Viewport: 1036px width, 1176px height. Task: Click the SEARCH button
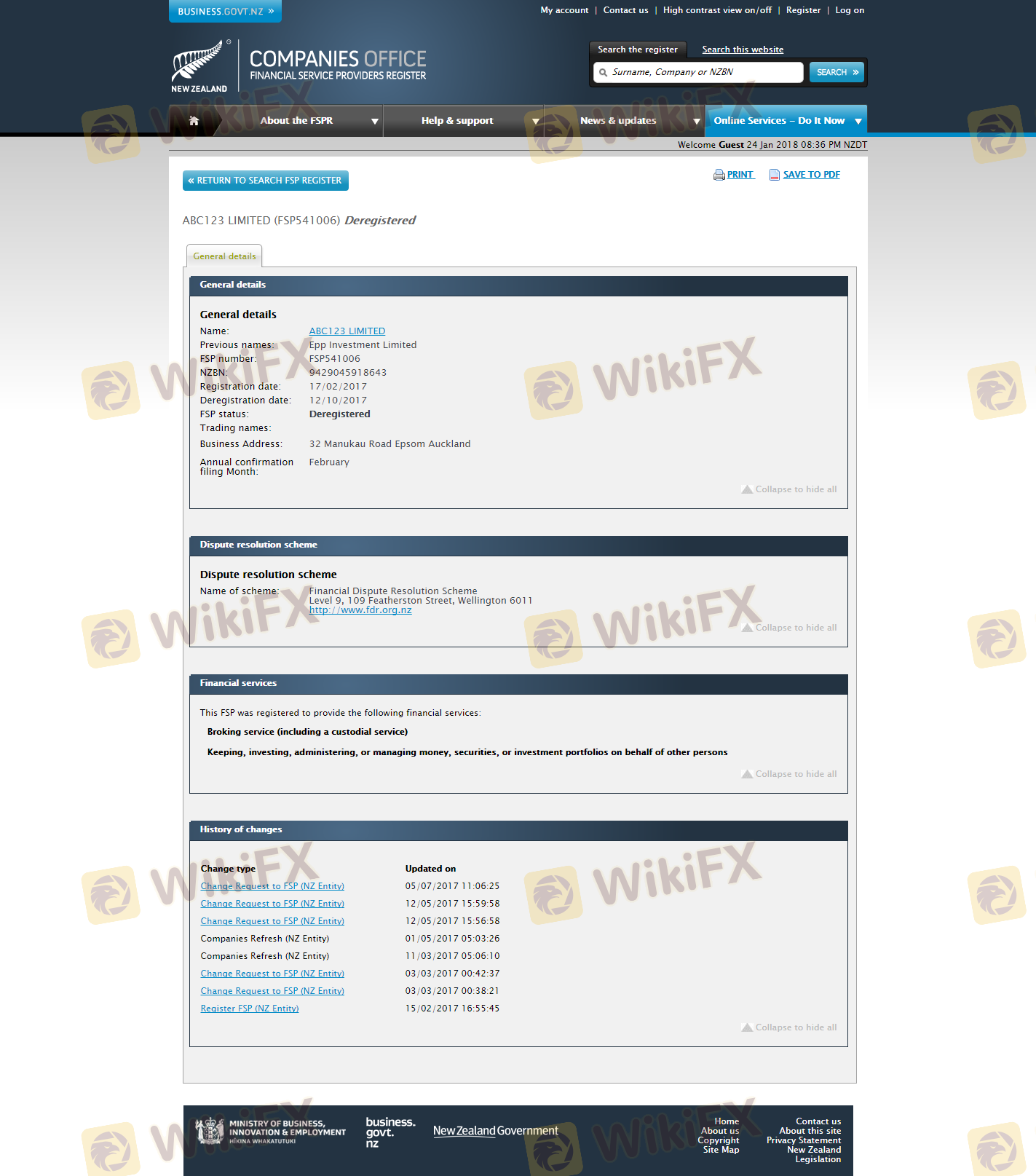[837, 72]
